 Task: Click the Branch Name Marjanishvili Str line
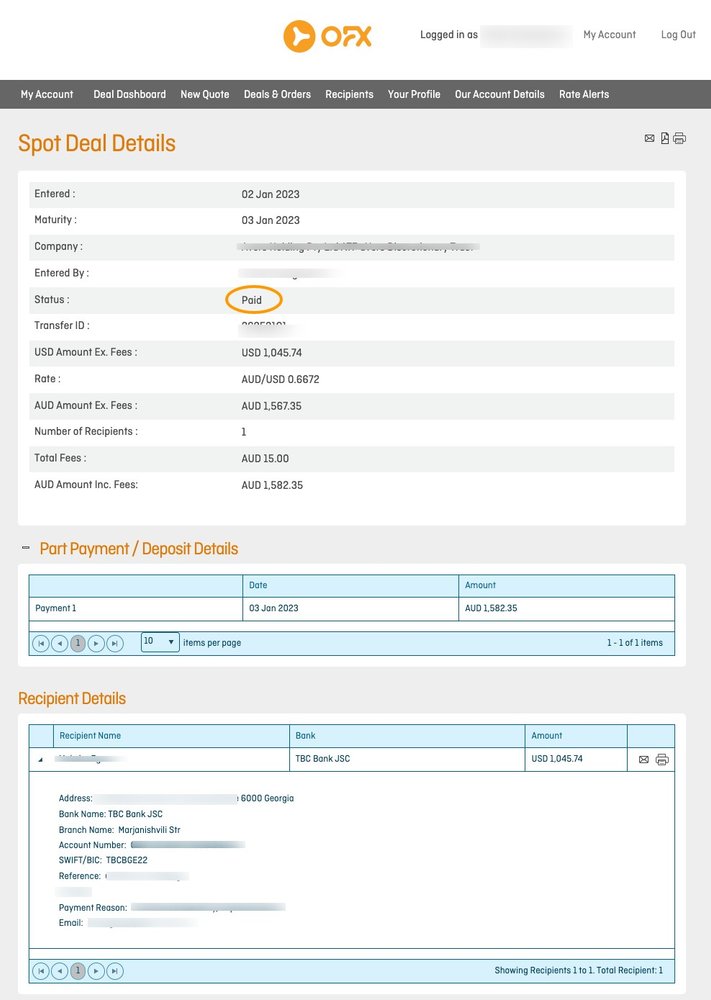click(x=119, y=830)
